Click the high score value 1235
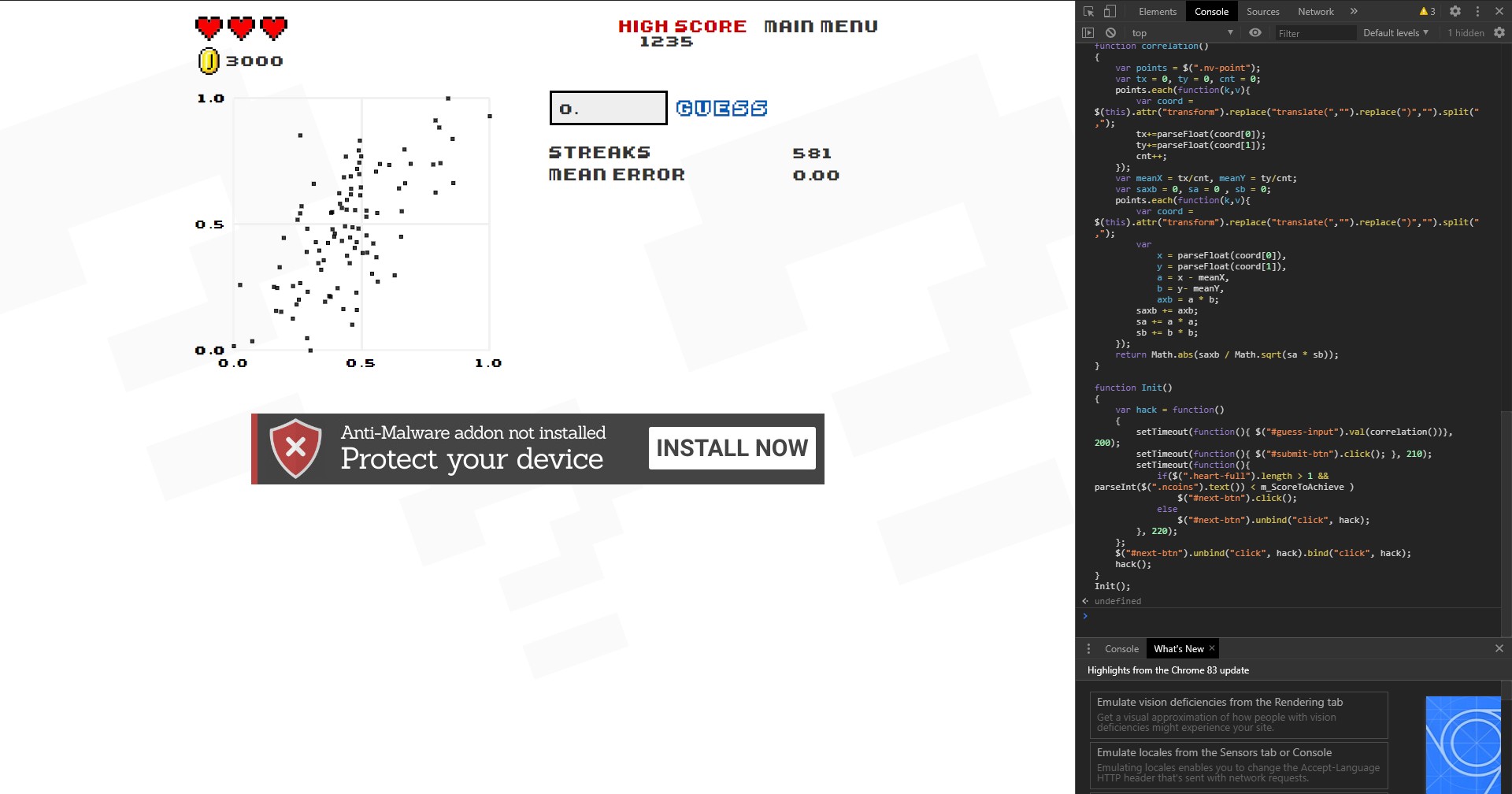The image size is (1512, 794). pos(666,42)
